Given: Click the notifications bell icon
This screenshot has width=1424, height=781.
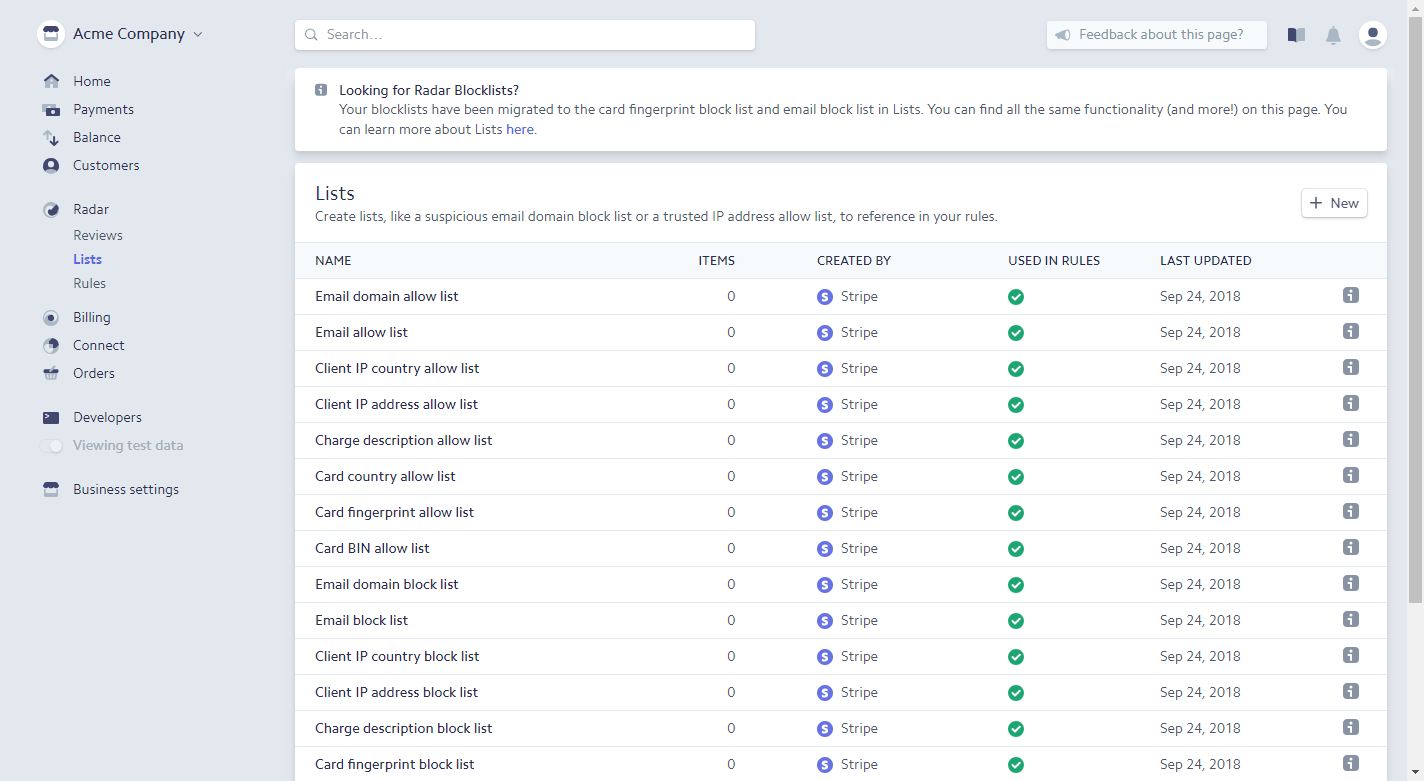Looking at the screenshot, I should click(1333, 35).
